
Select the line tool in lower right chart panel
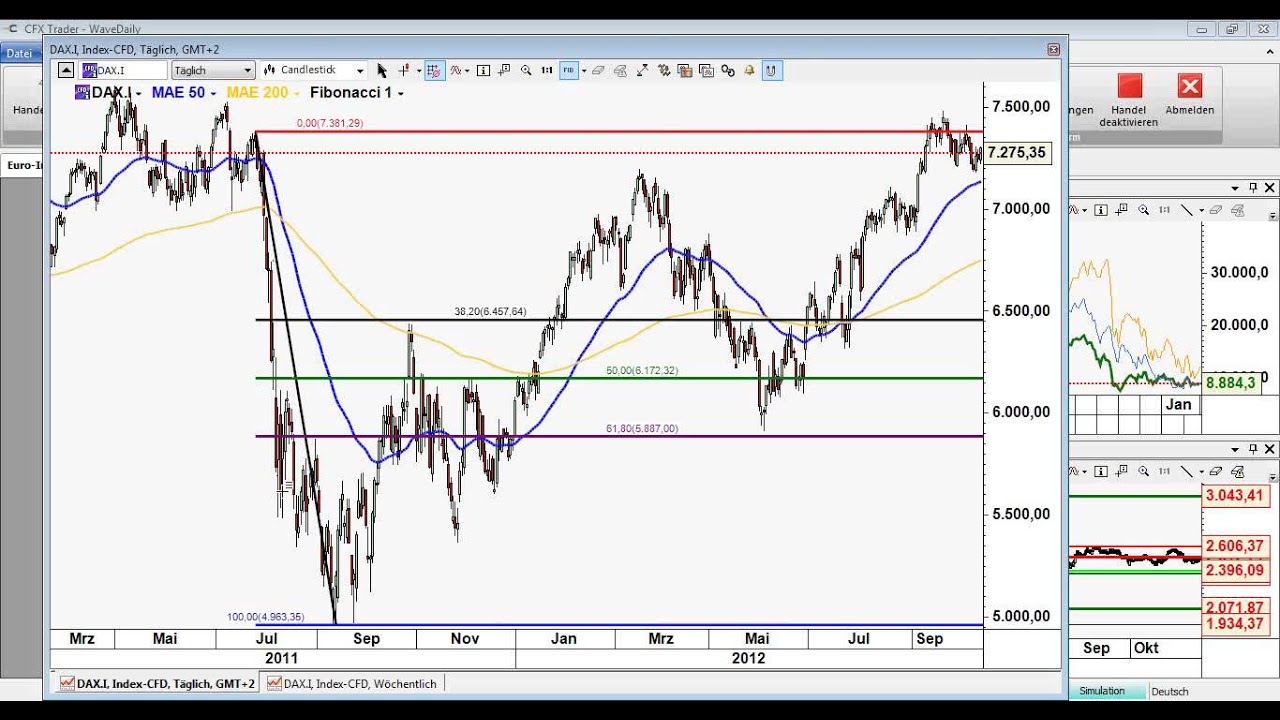1187,470
